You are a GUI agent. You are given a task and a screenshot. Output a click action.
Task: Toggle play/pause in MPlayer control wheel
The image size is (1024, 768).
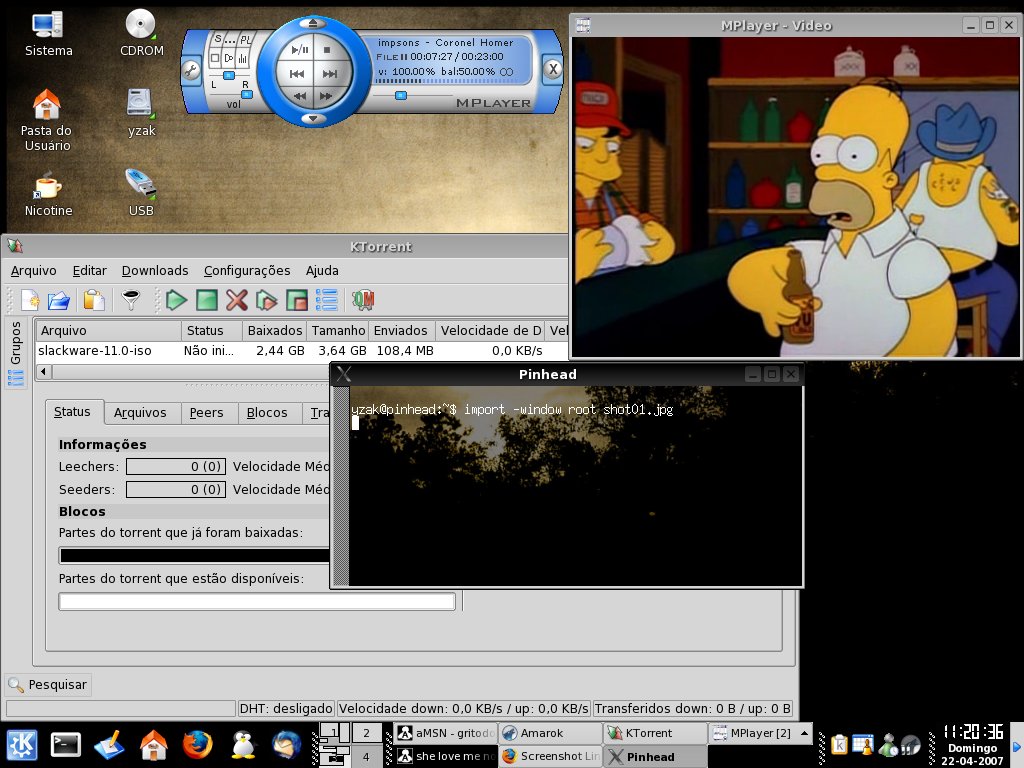click(x=300, y=50)
